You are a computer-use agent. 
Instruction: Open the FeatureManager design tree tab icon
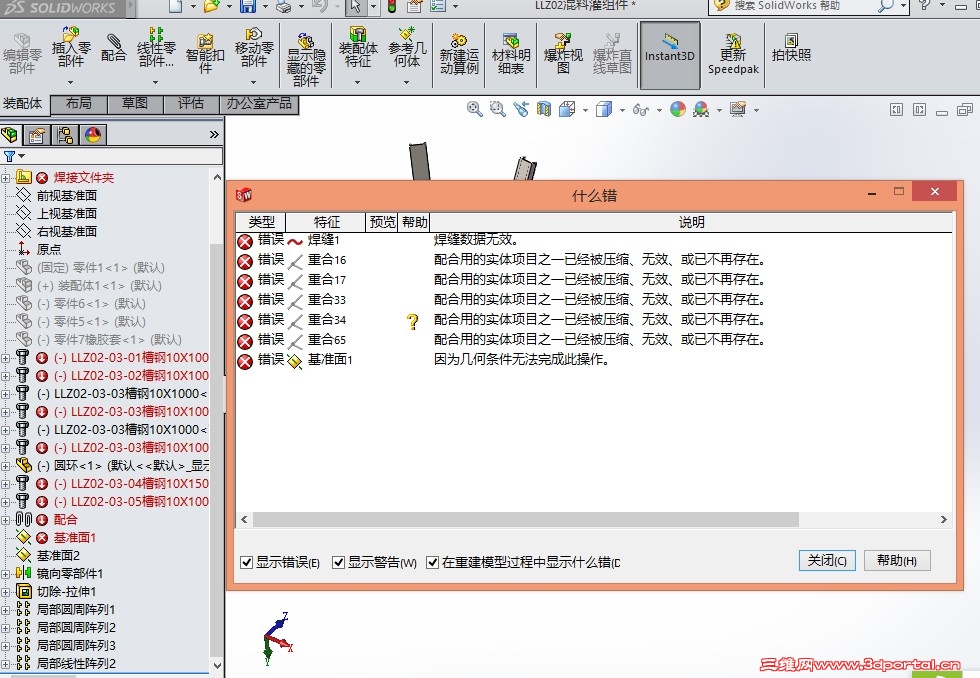pos(10,134)
